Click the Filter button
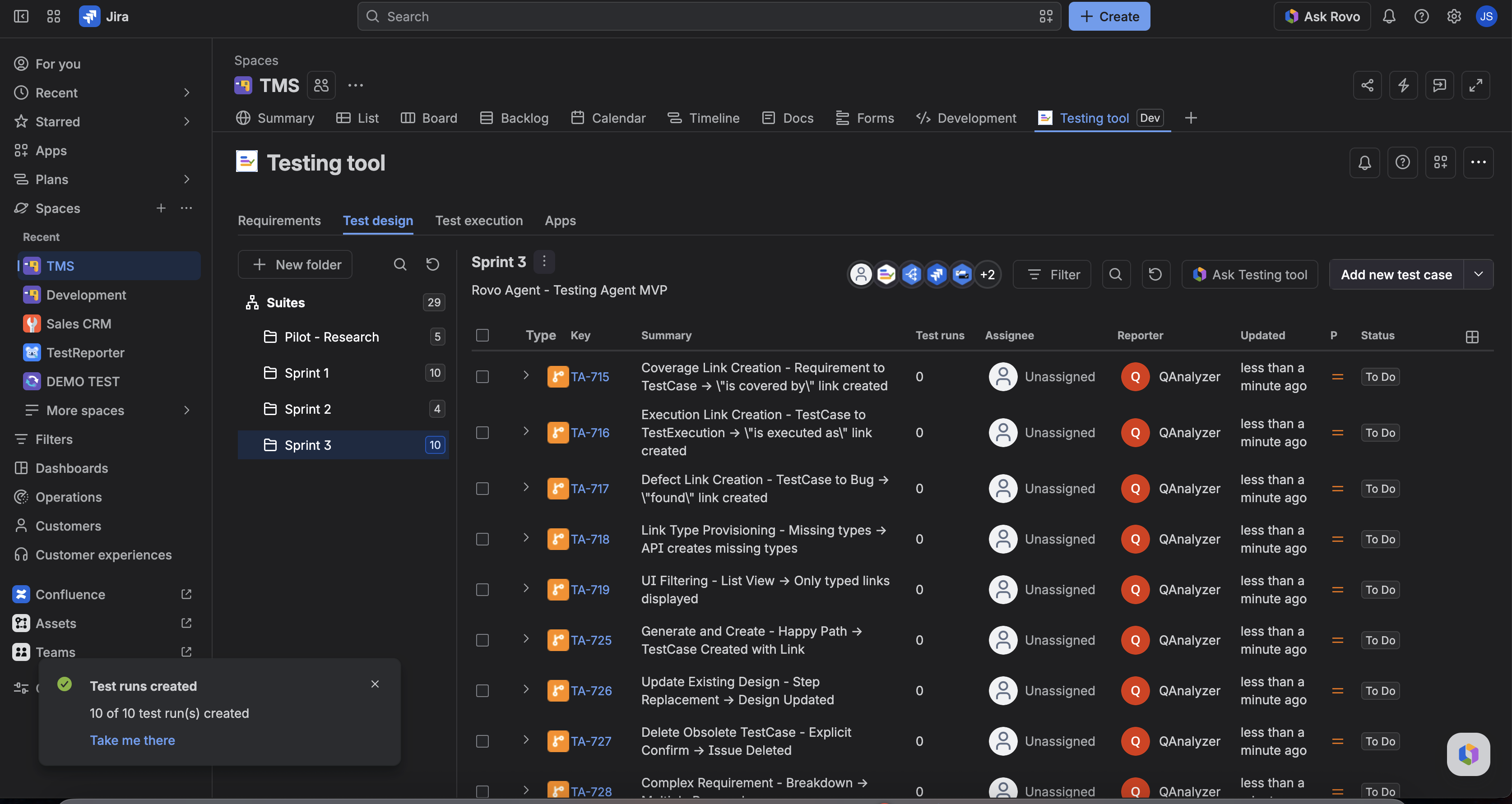This screenshot has width=1512, height=804. tap(1053, 275)
